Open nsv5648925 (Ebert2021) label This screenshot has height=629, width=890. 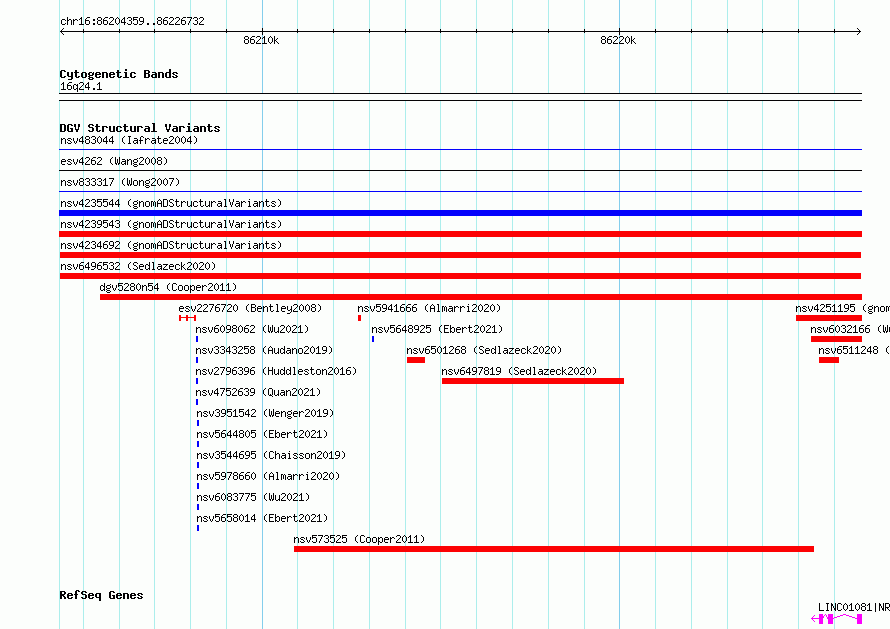[x=437, y=329]
